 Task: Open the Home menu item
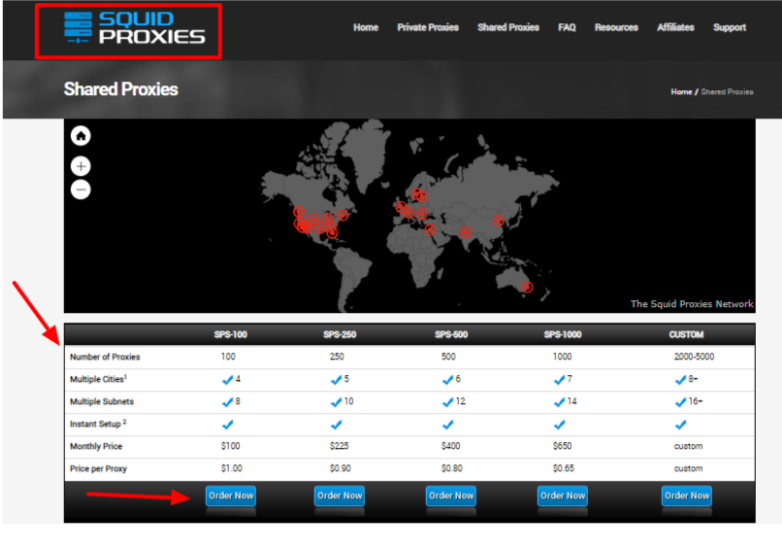tap(366, 27)
